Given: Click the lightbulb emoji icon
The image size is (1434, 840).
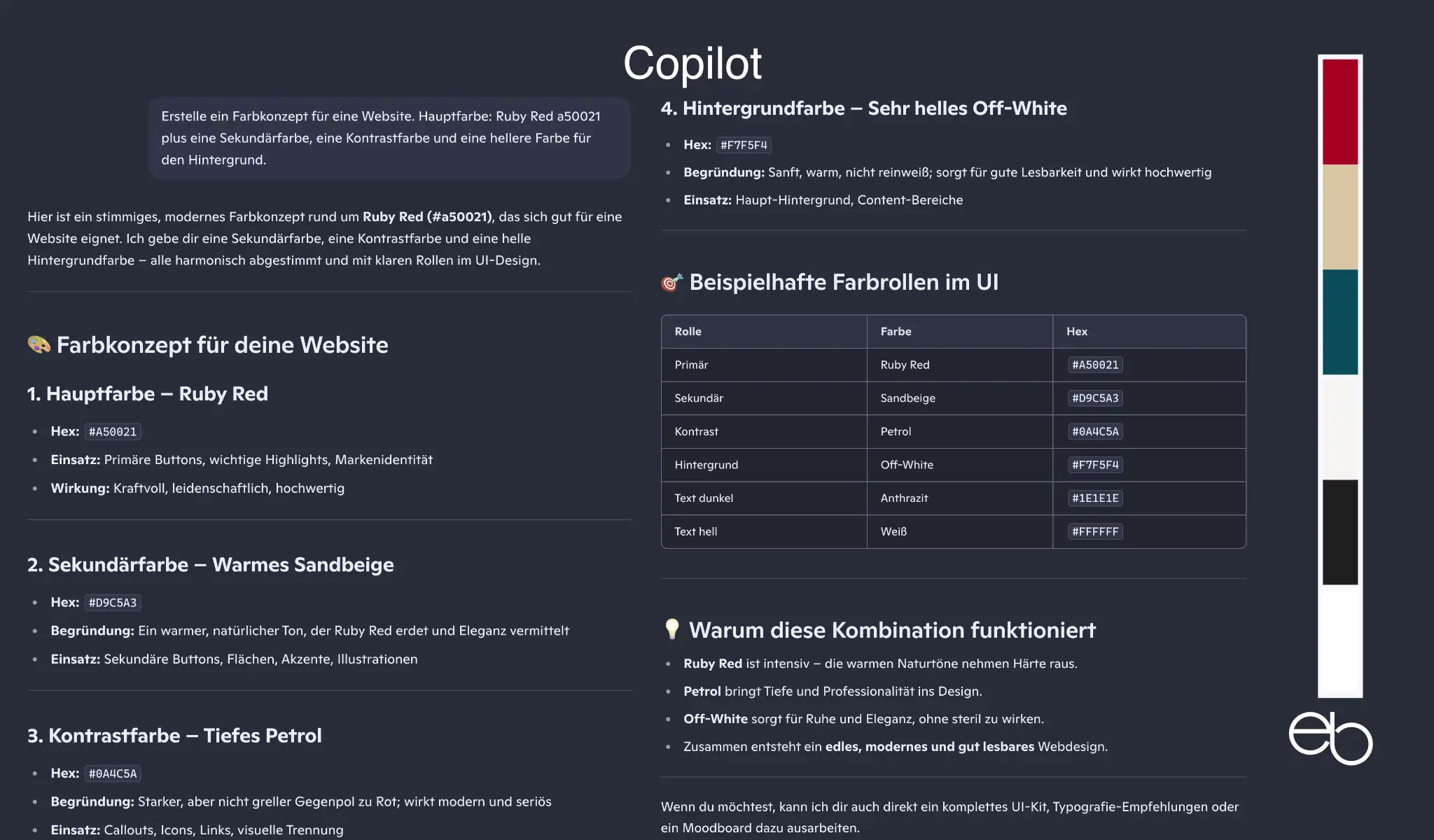Looking at the screenshot, I should 671,629.
